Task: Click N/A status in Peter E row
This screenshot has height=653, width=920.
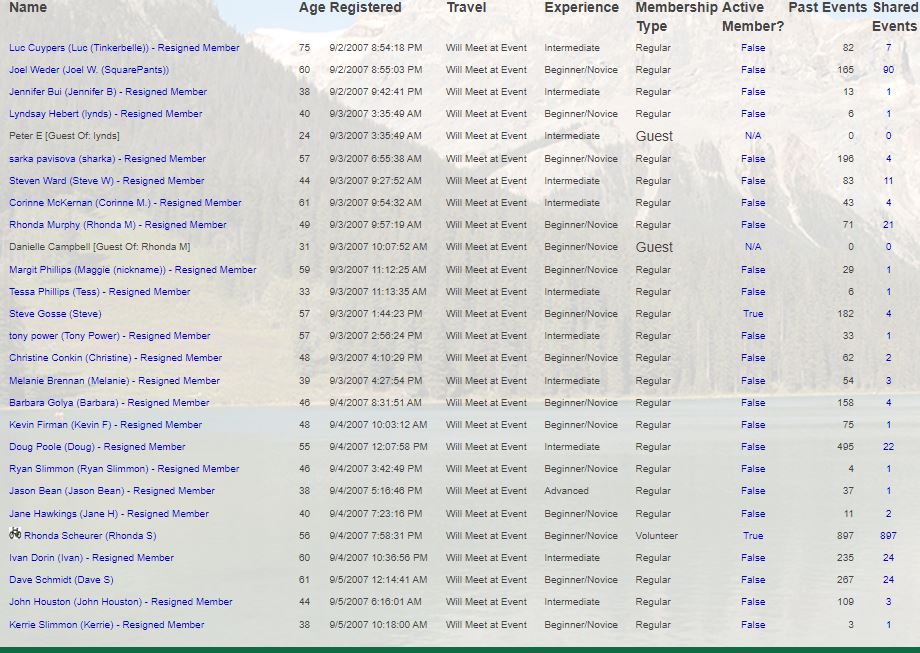Action: (x=753, y=136)
